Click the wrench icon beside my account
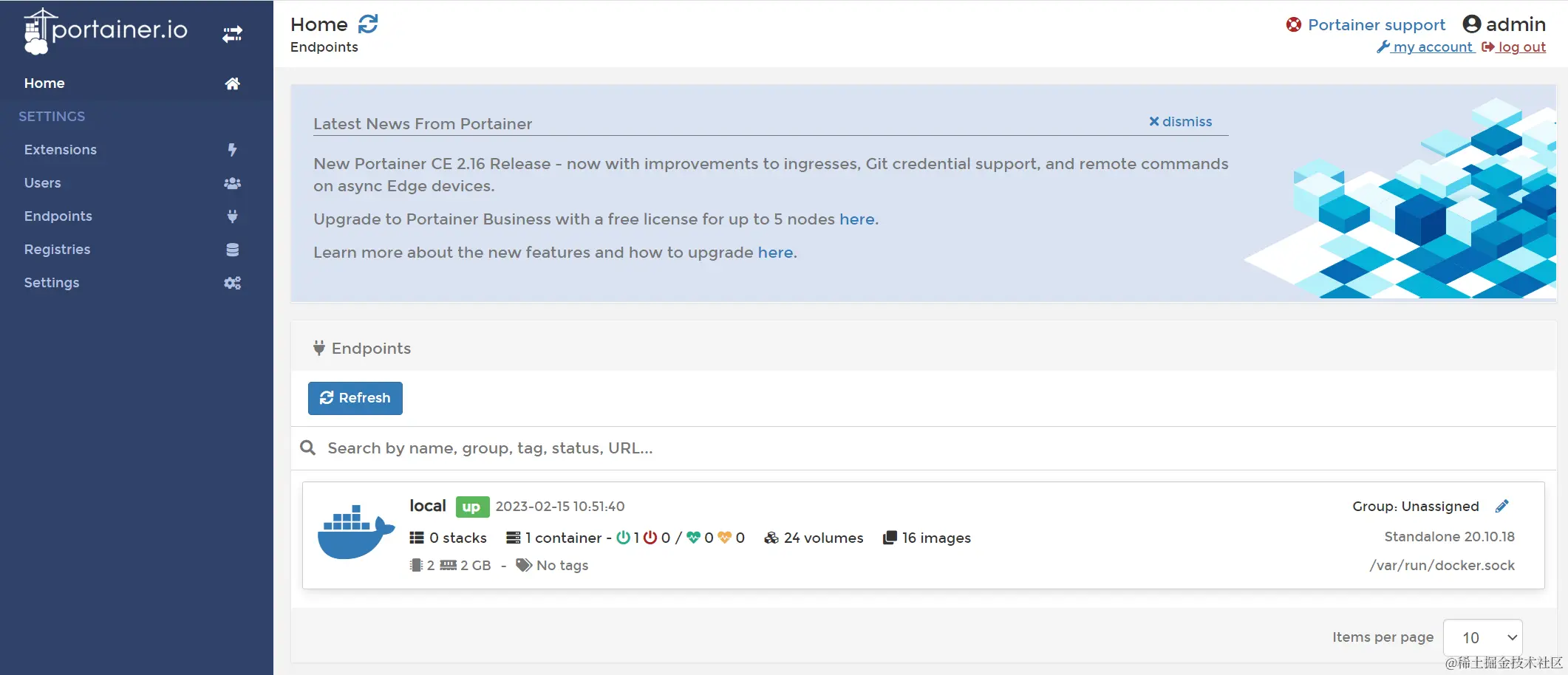Image resolution: width=1568 pixels, height=675 pixels. 1383,47
